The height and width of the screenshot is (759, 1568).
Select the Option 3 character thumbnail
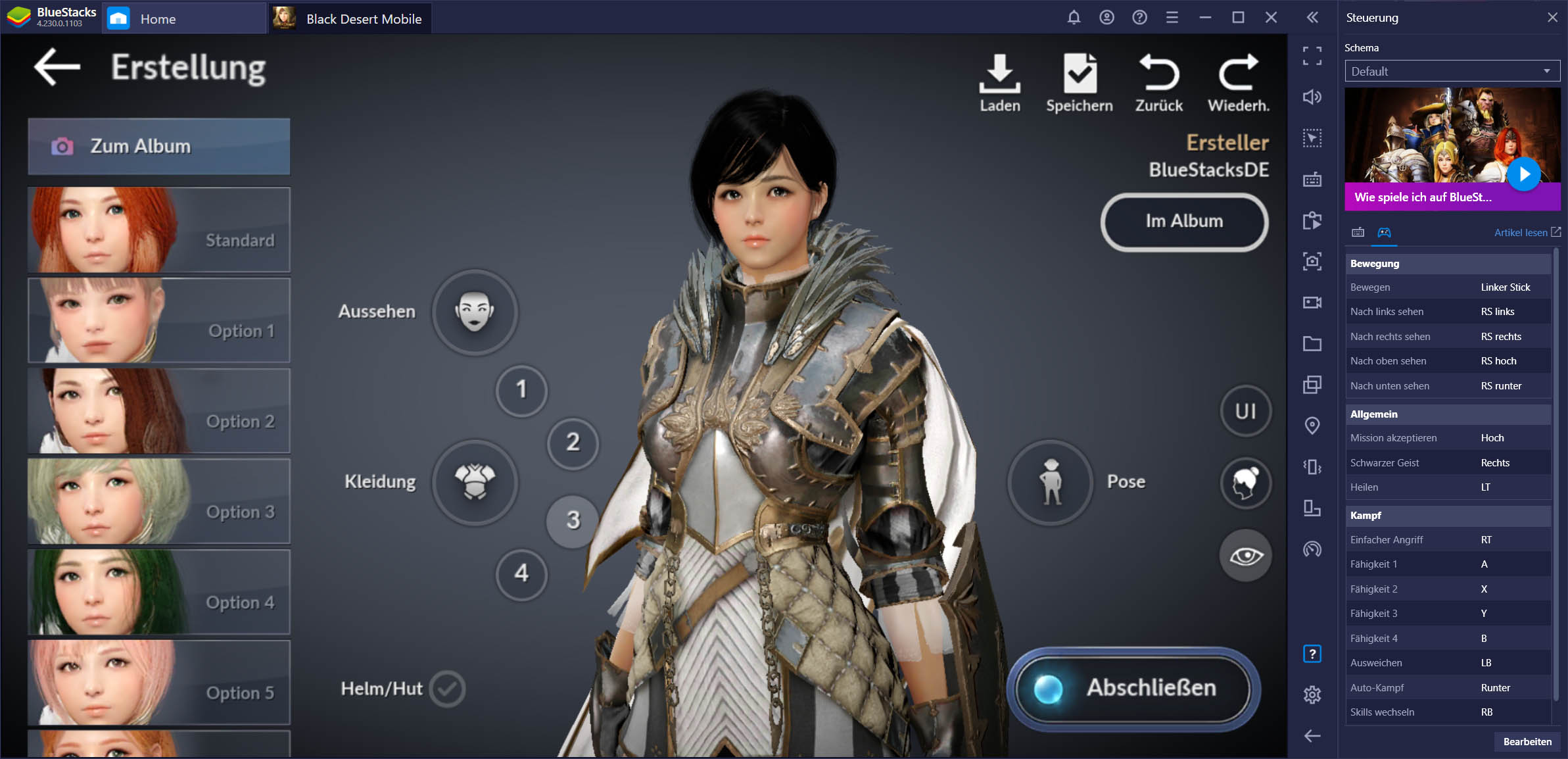(x=156, y=510)
